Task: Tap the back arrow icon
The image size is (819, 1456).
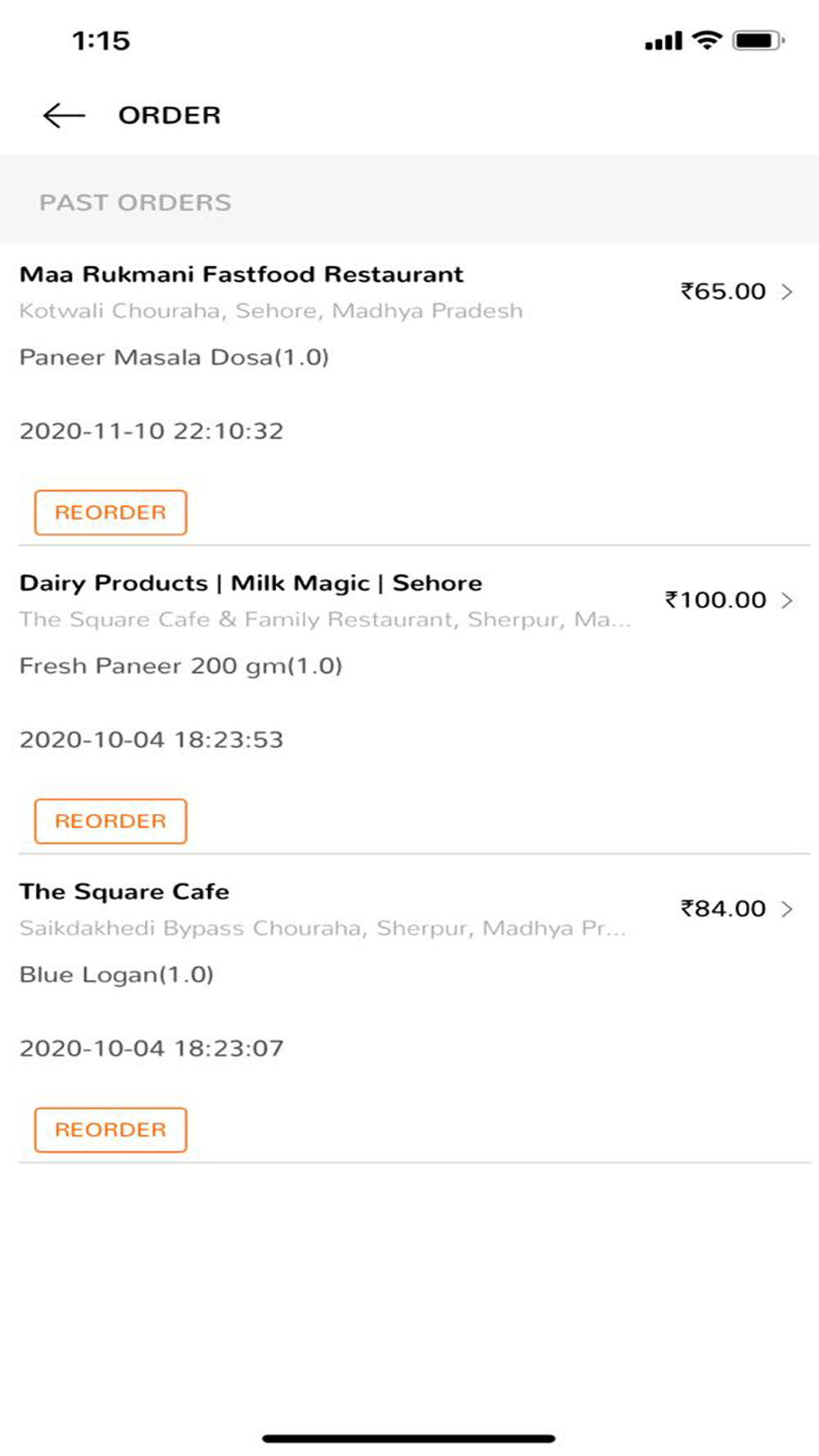Action: [64, 115]
